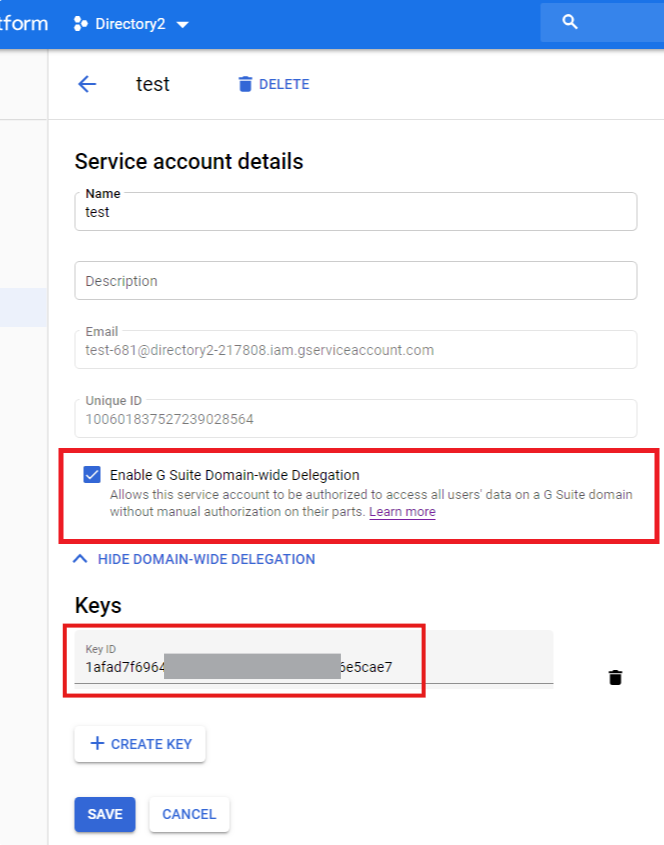This screenshot has width=664, height=845.
Task: Click into the Description field
Action: click(355, 281)
